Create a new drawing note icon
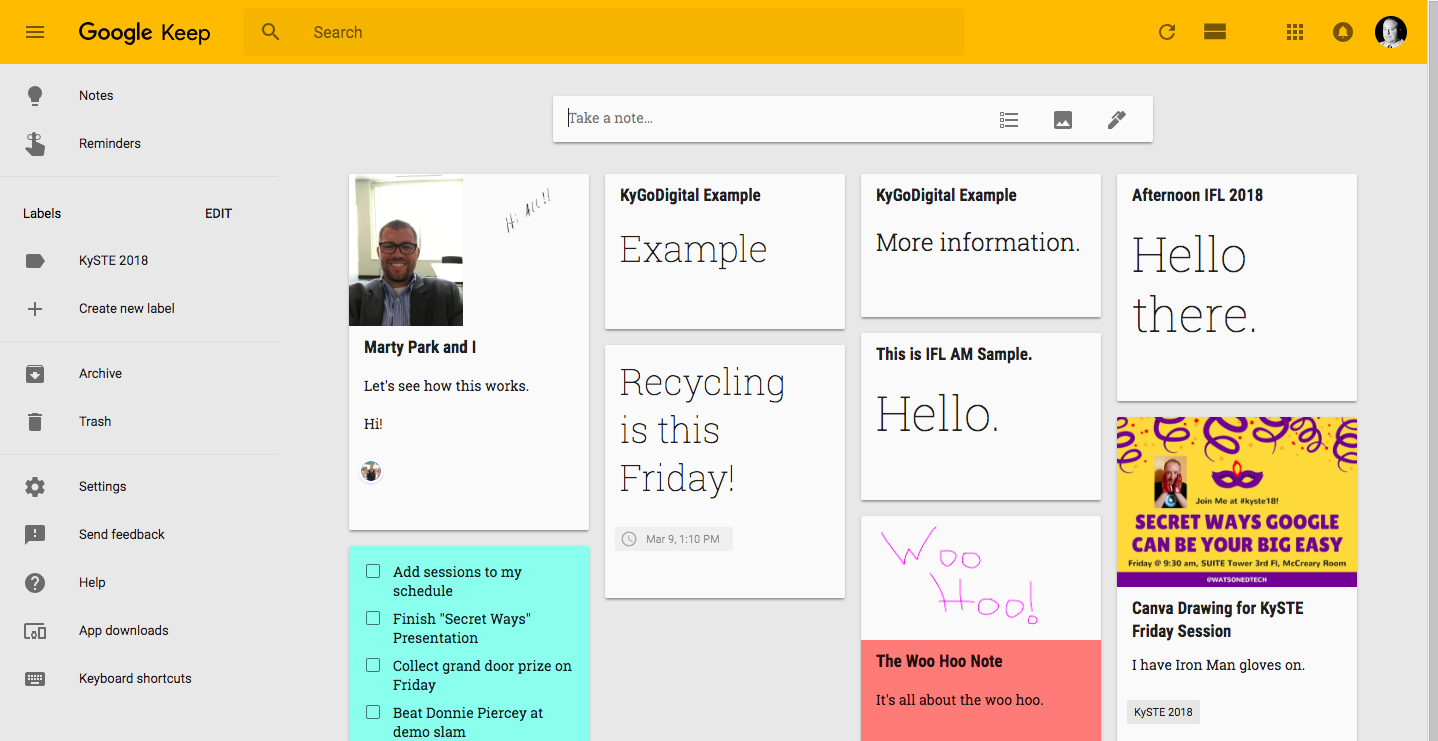The height and width of the screenshot is (741, 1438). (1117, 120)
